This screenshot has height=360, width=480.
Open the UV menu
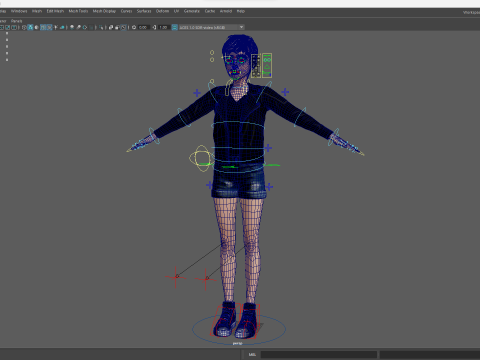pyautogui.click(x=176, y=11)
